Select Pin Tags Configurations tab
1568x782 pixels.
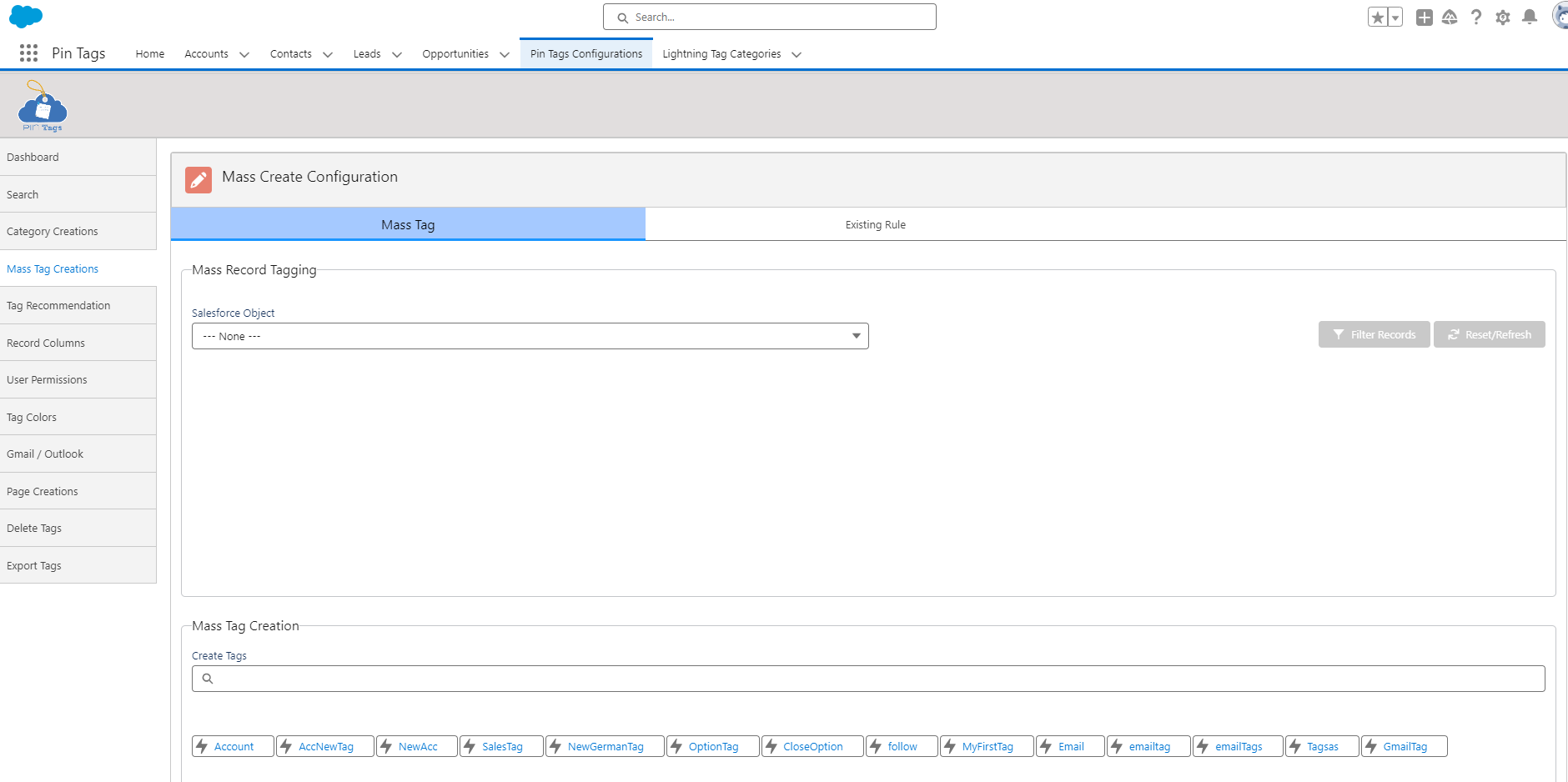586,53
